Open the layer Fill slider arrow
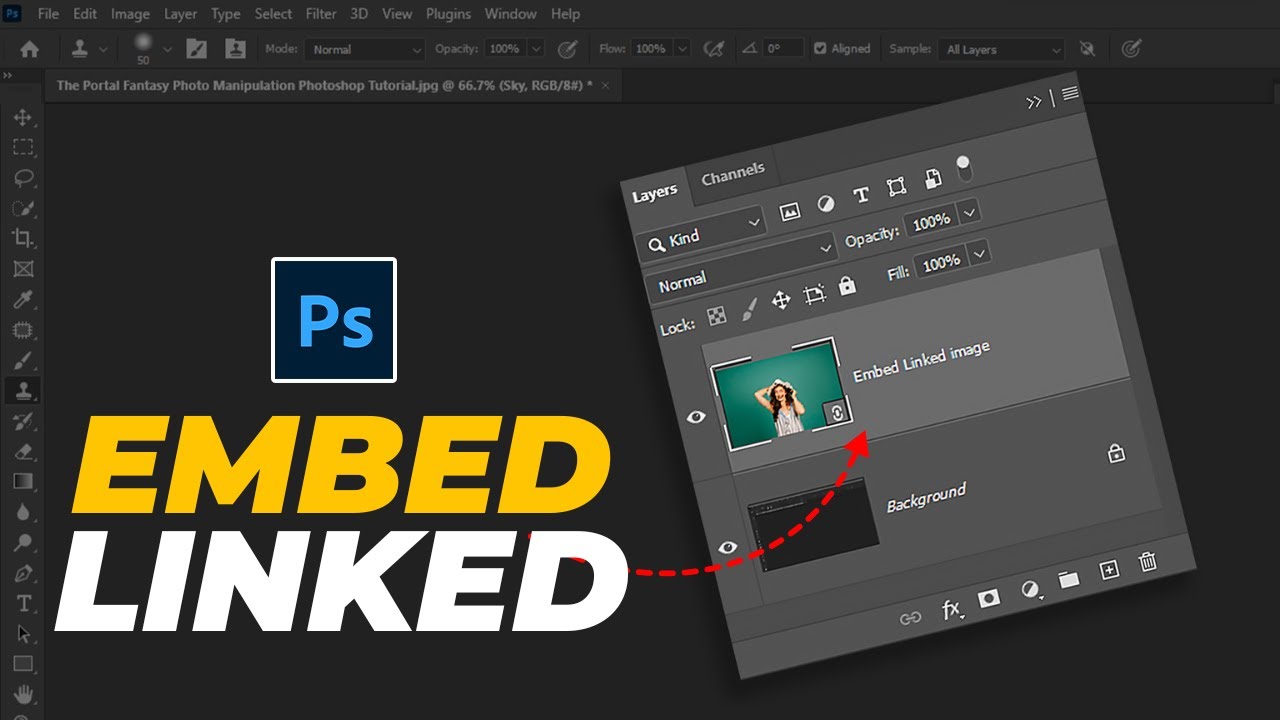The width and height of the screenshot is (1280, 720). point(979,254)
